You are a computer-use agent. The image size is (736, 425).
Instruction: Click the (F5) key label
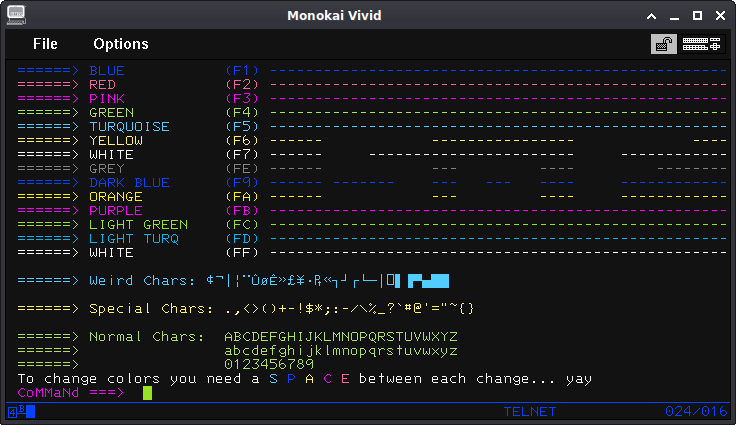pyautogui.click(x=242, y=127)
